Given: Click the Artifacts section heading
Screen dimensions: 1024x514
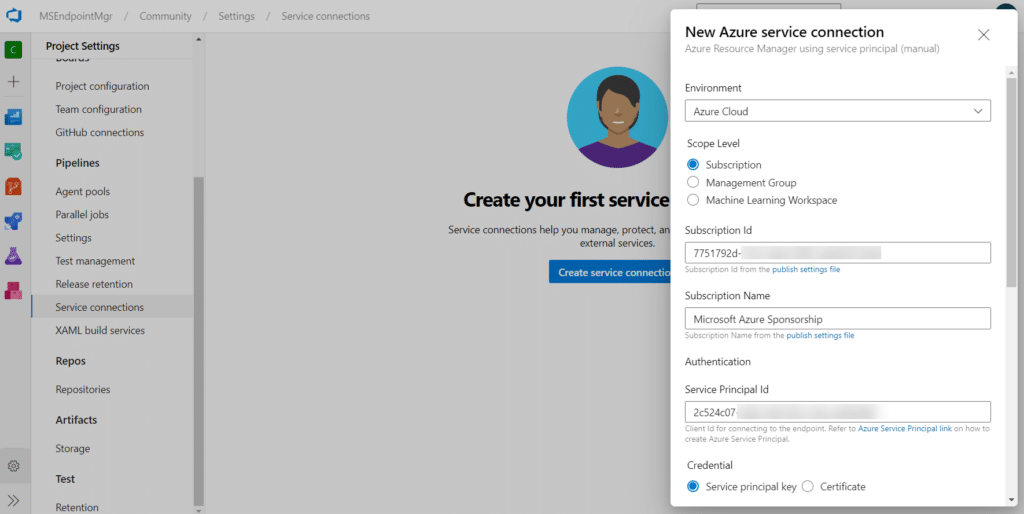Looking at the screenshot, I should tap(76, 420).
